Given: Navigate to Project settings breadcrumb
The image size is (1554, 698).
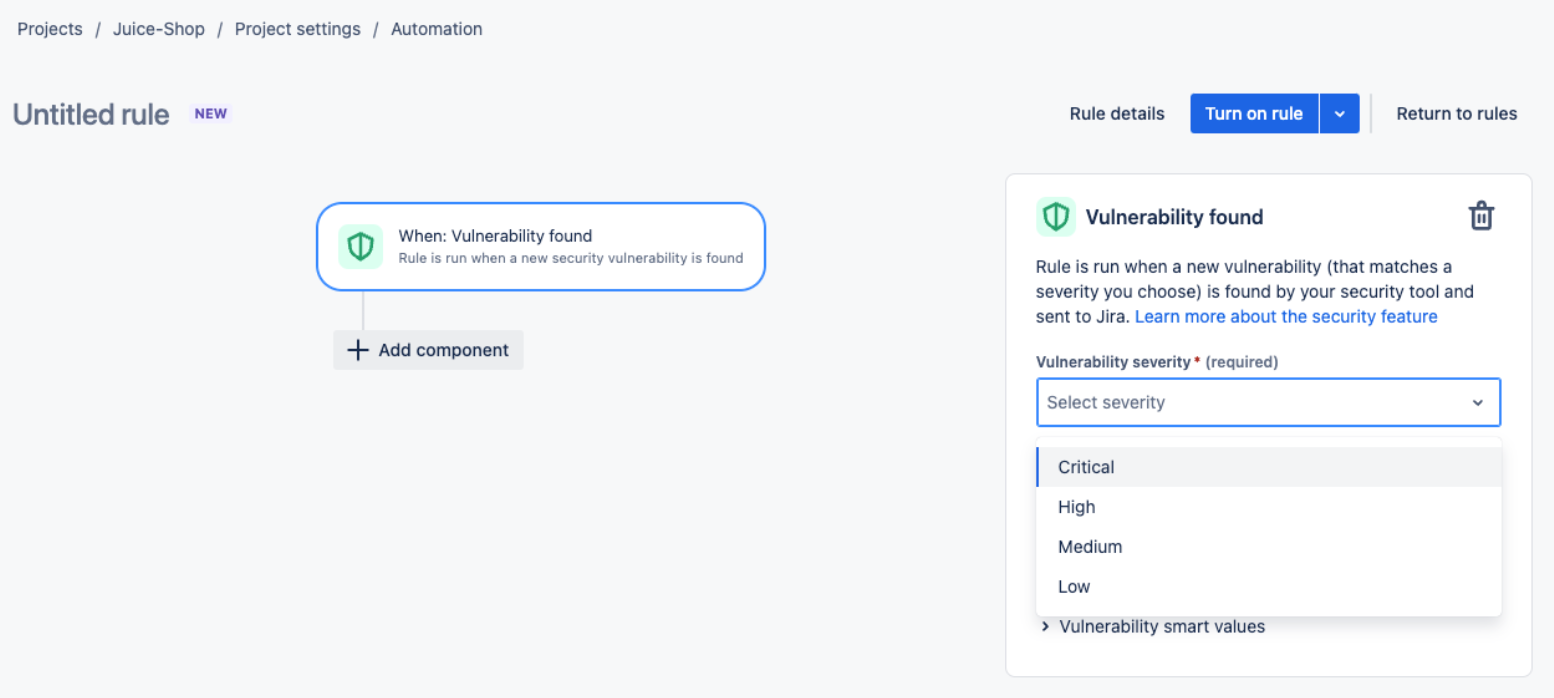Looking at the screenshot, I should (x=297, y=29).
